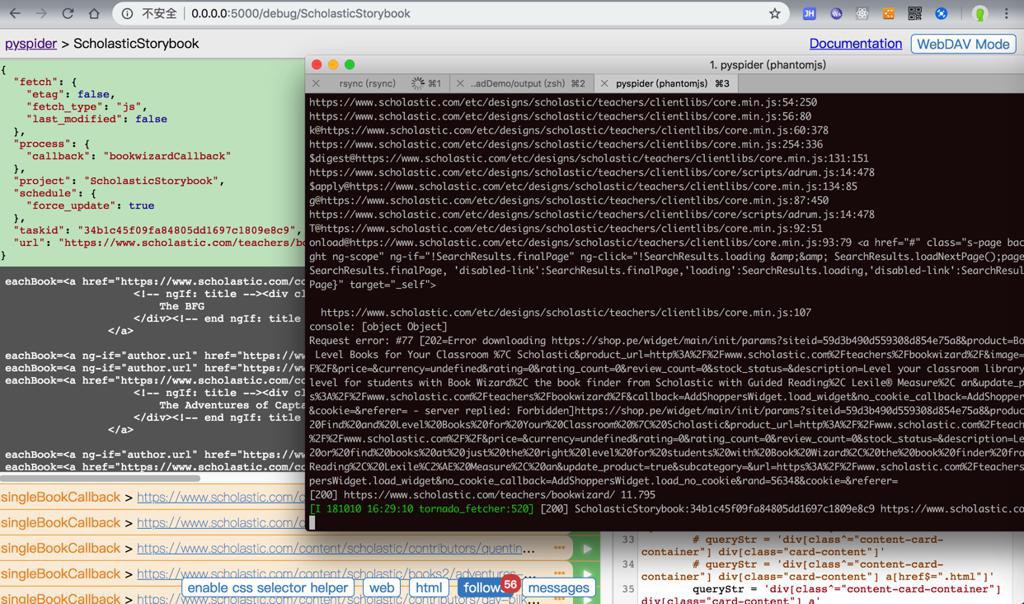Click line number 35 in the code editor
The height and width of the screenshot is (604, 1024).
pos(628,589)
